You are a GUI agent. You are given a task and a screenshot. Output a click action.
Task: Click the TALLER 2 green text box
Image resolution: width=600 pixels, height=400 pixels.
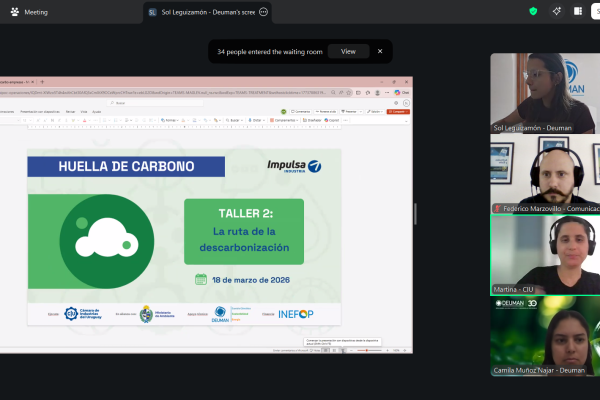point(244,232)
